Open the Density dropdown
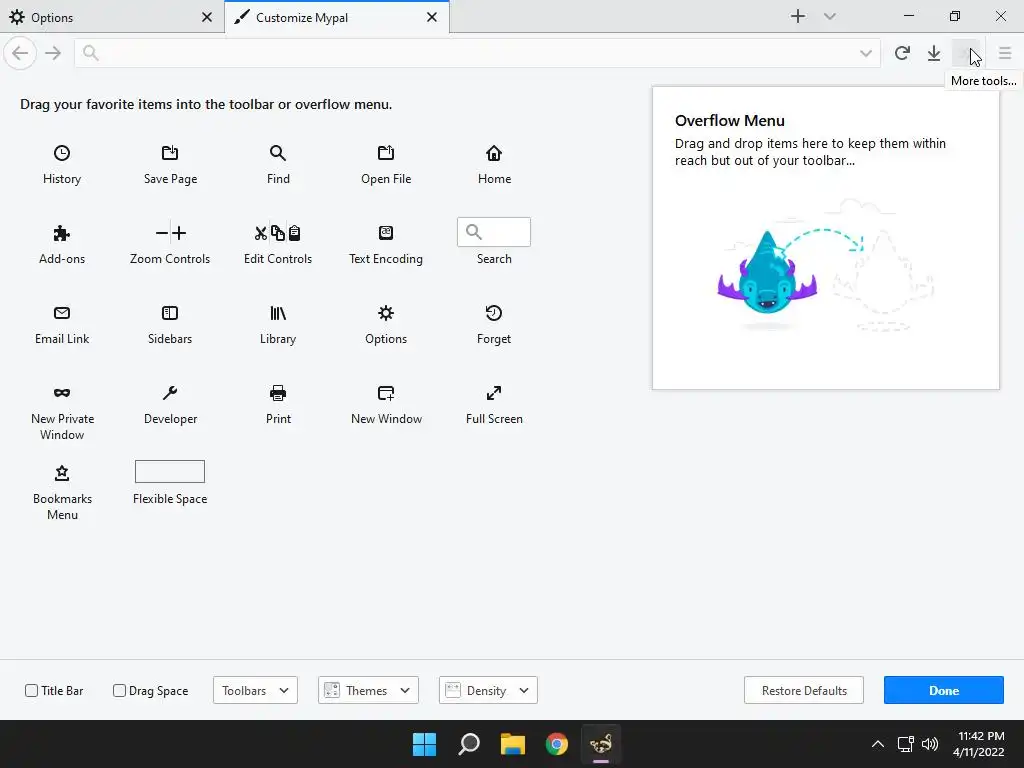This screenshot has width=1024, height=768. click(488, 690)
